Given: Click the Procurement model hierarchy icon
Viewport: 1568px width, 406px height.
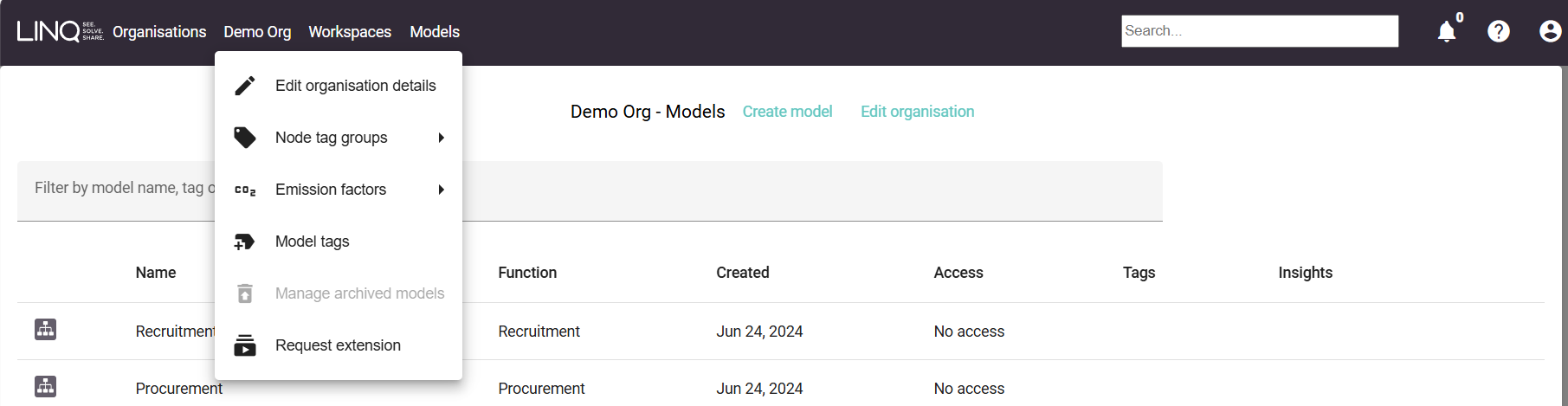Looking at the screenshot, I should (x=46, y=387).
